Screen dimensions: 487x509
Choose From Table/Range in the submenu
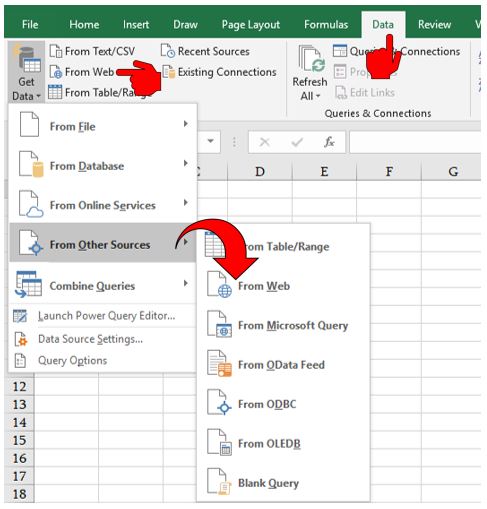(x=283, y=246)
